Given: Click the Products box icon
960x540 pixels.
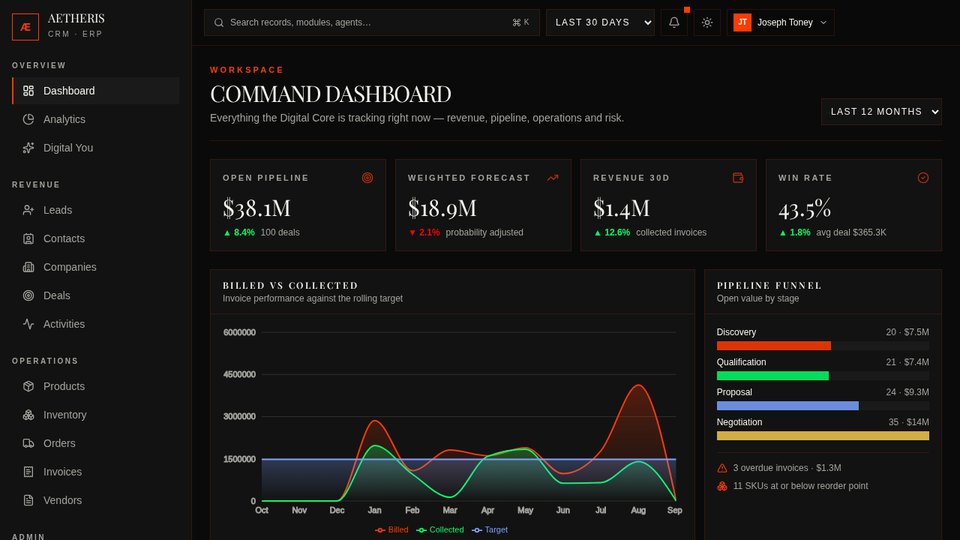Looking at the screenshot, I should pos(28,386).
